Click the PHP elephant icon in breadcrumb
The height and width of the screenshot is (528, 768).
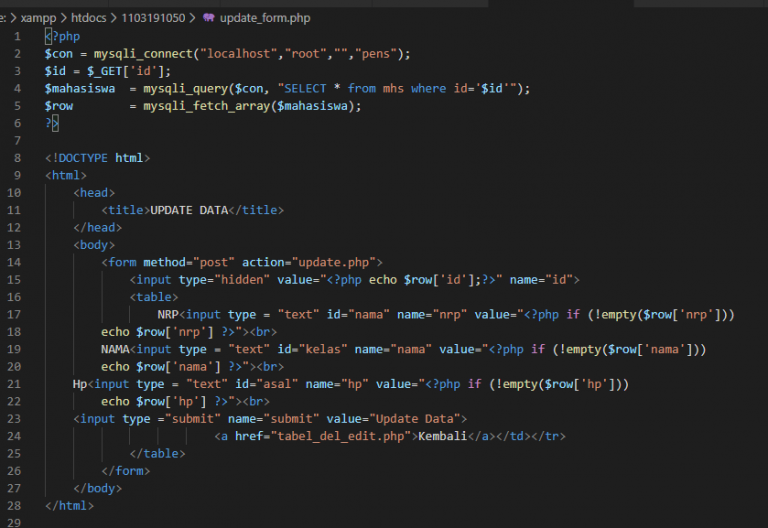pos(208,17)
